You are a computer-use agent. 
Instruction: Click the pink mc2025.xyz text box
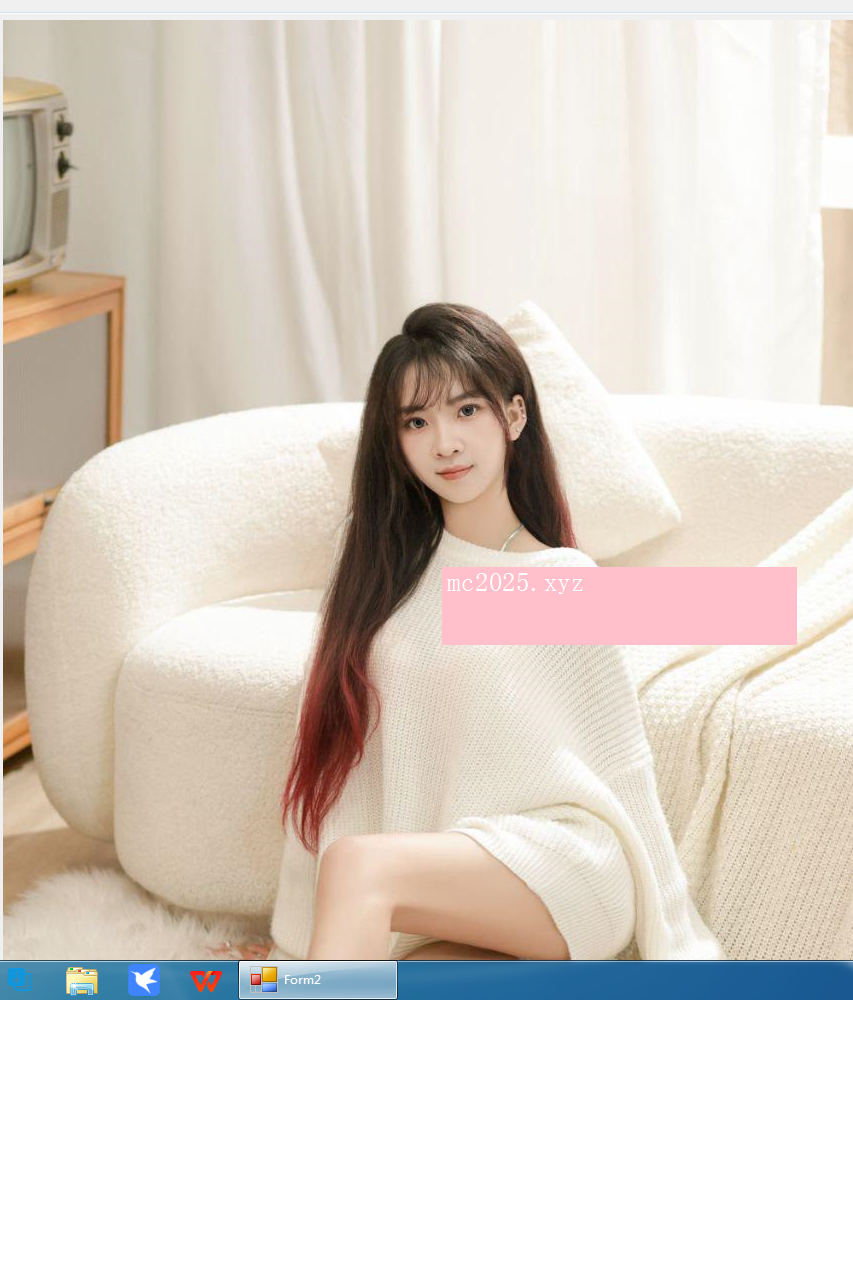pos(619,606)
